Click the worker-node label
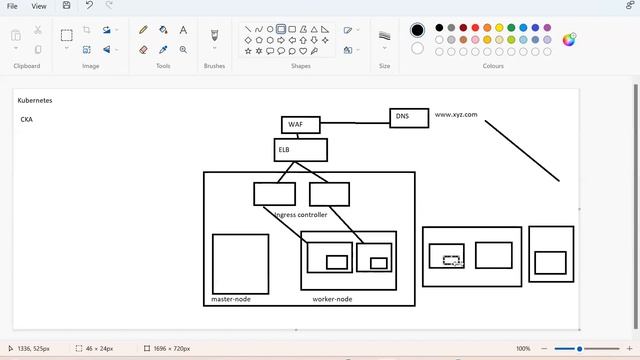This screenshot has height=360, width=640. (x=332, y=299)
